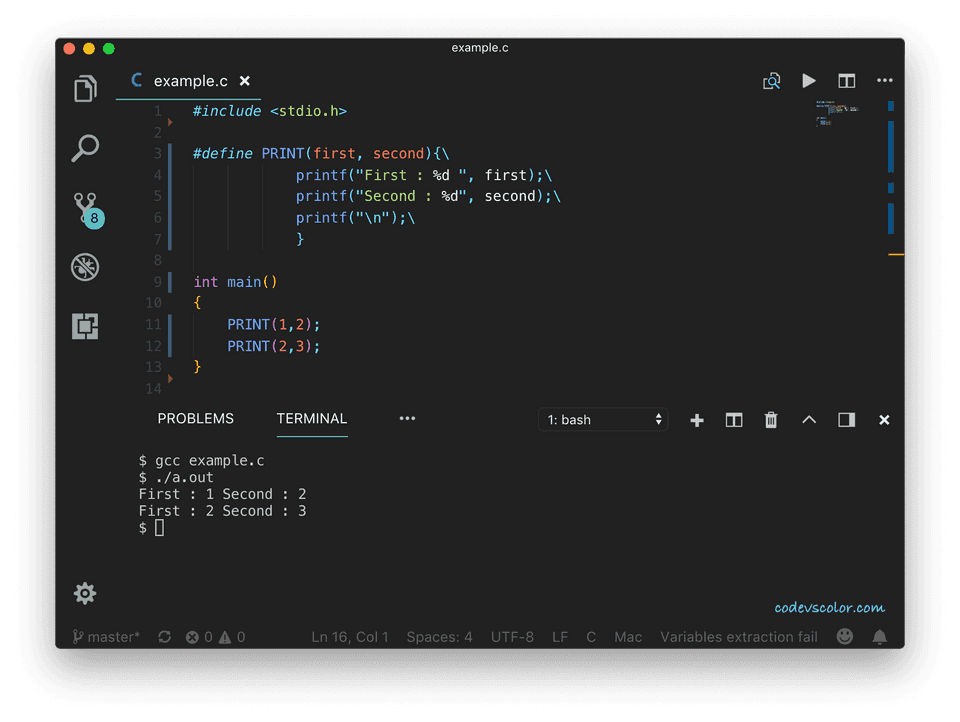Open the Explorer files view
The height and width of the screenshot is (722, 960).
[86, 89]
